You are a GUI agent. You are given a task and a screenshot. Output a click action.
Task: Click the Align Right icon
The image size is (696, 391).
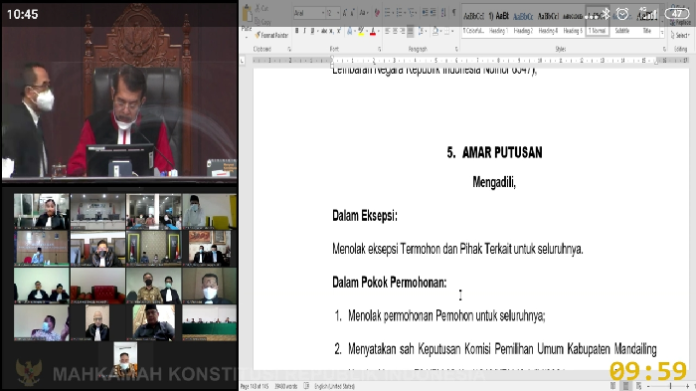point(403,31)
